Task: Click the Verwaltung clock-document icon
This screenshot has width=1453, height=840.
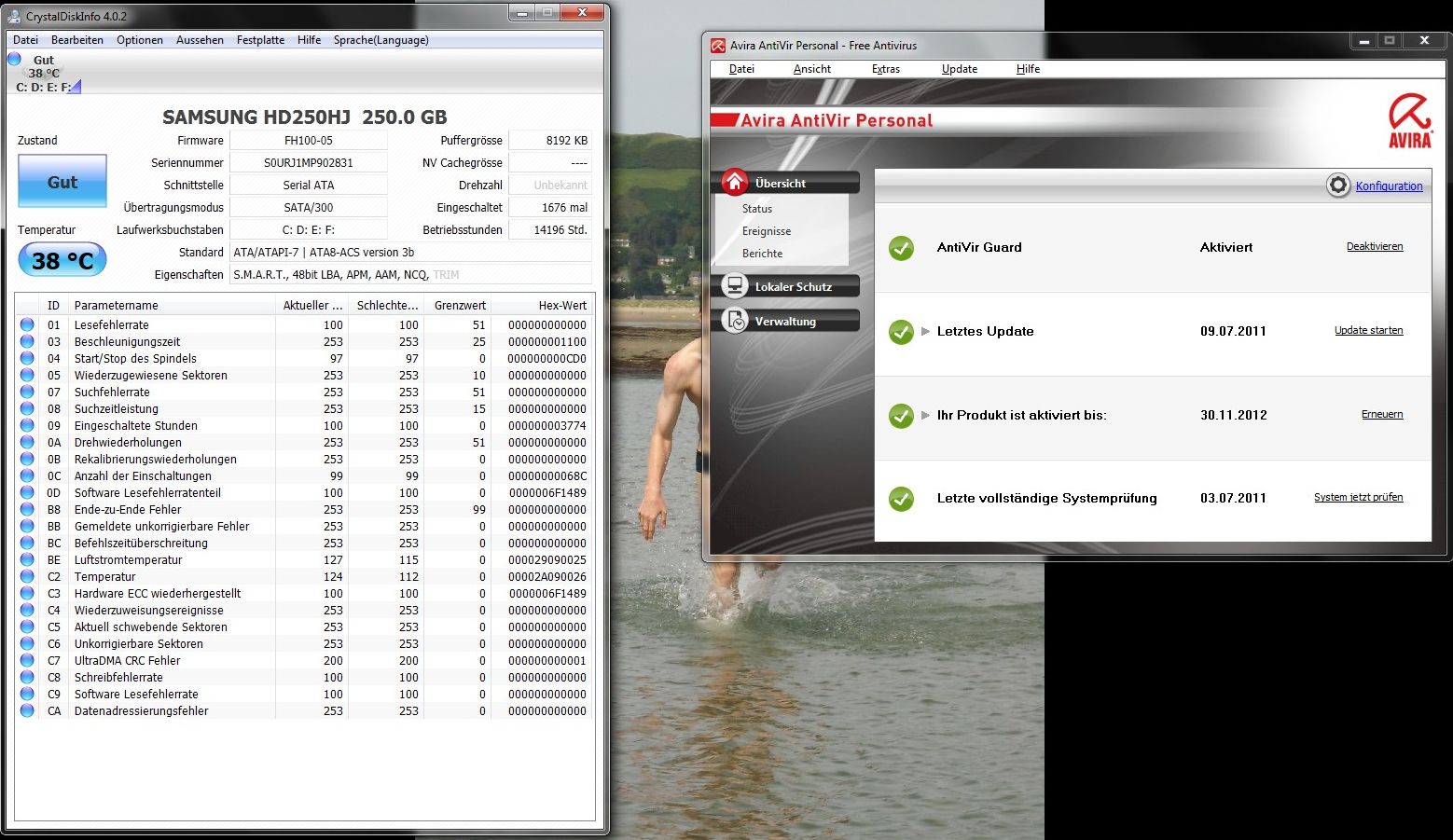Action: (x=735, y=321)
